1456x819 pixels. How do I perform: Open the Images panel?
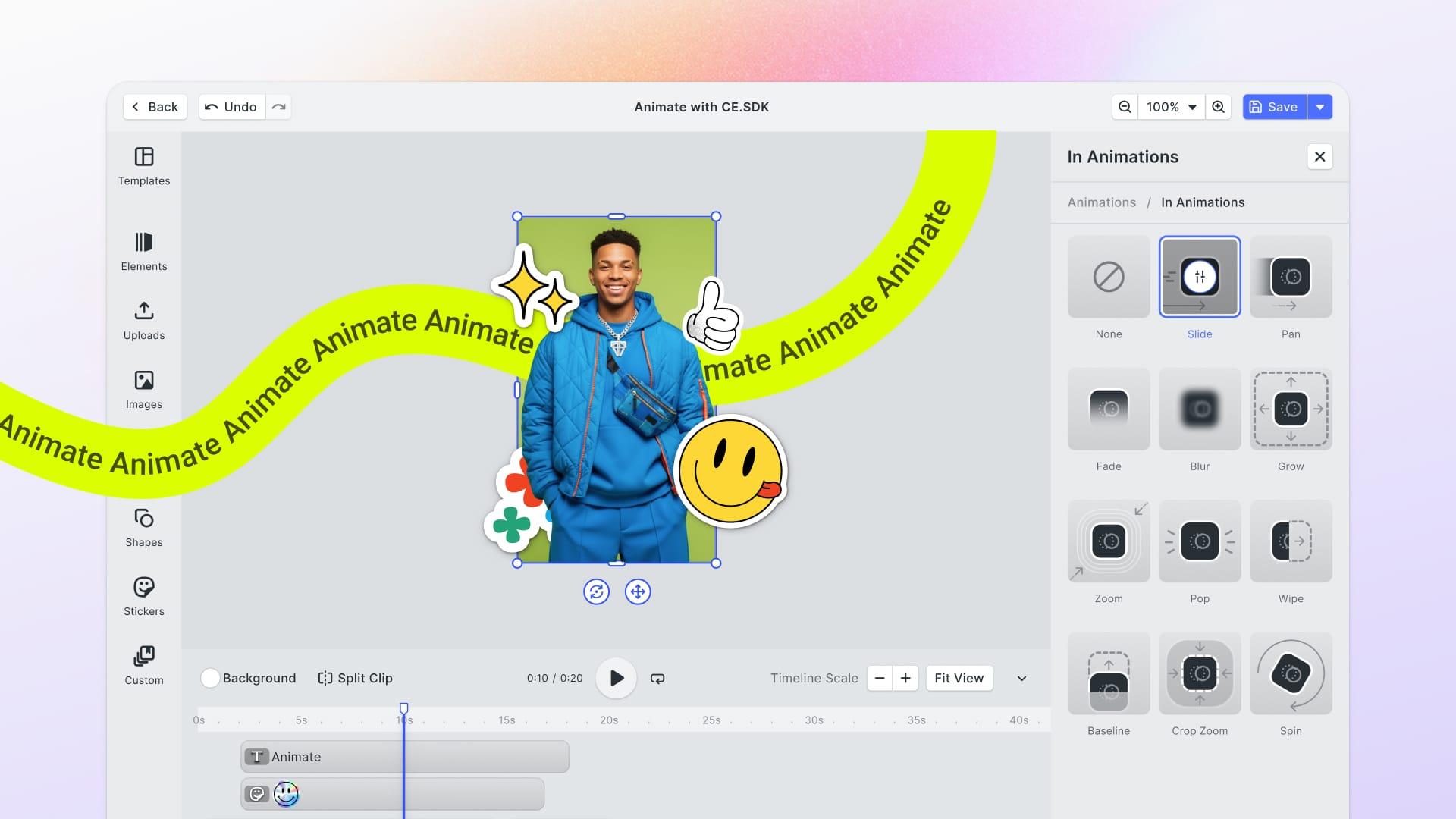pos(143,390)
